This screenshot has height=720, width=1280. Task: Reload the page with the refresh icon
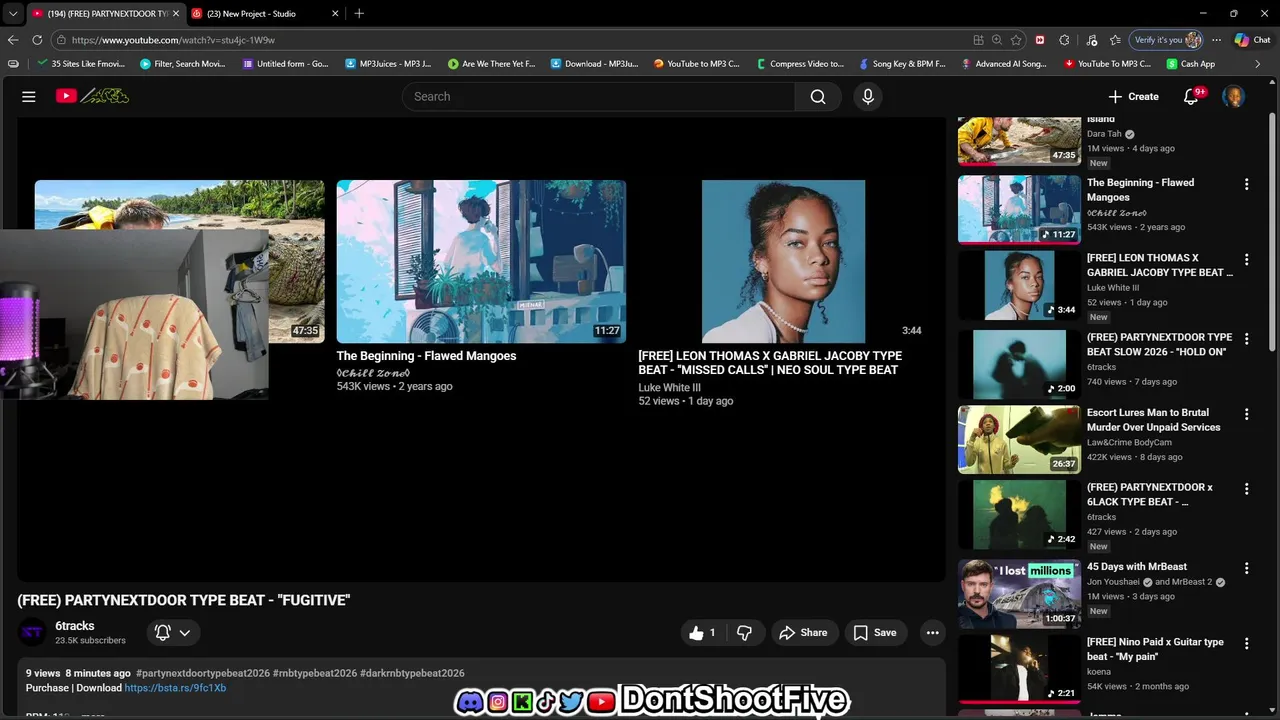(x=37, y=40)
